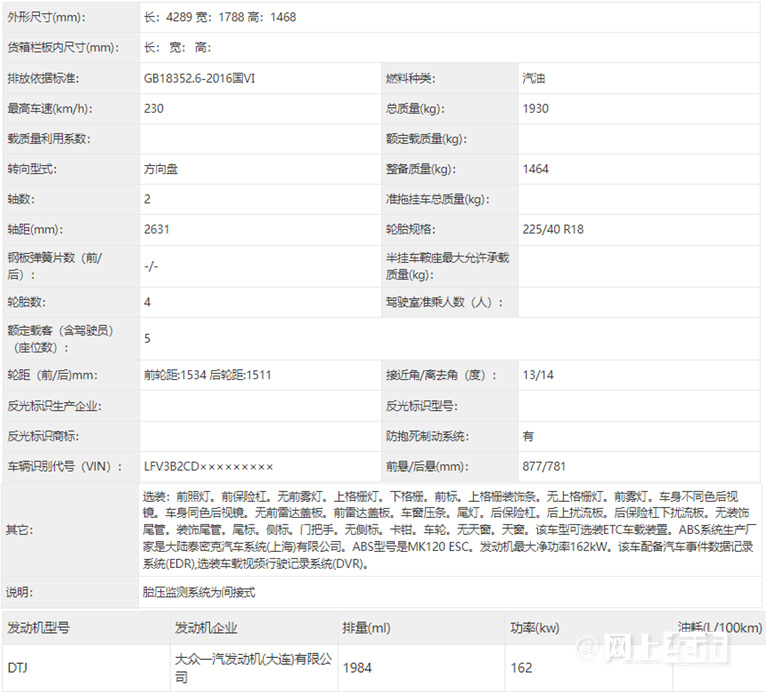Select the note 胎压监测系统为间接式
The height and width of the screenshot is (692, 766).
click(x=199, y=592)
